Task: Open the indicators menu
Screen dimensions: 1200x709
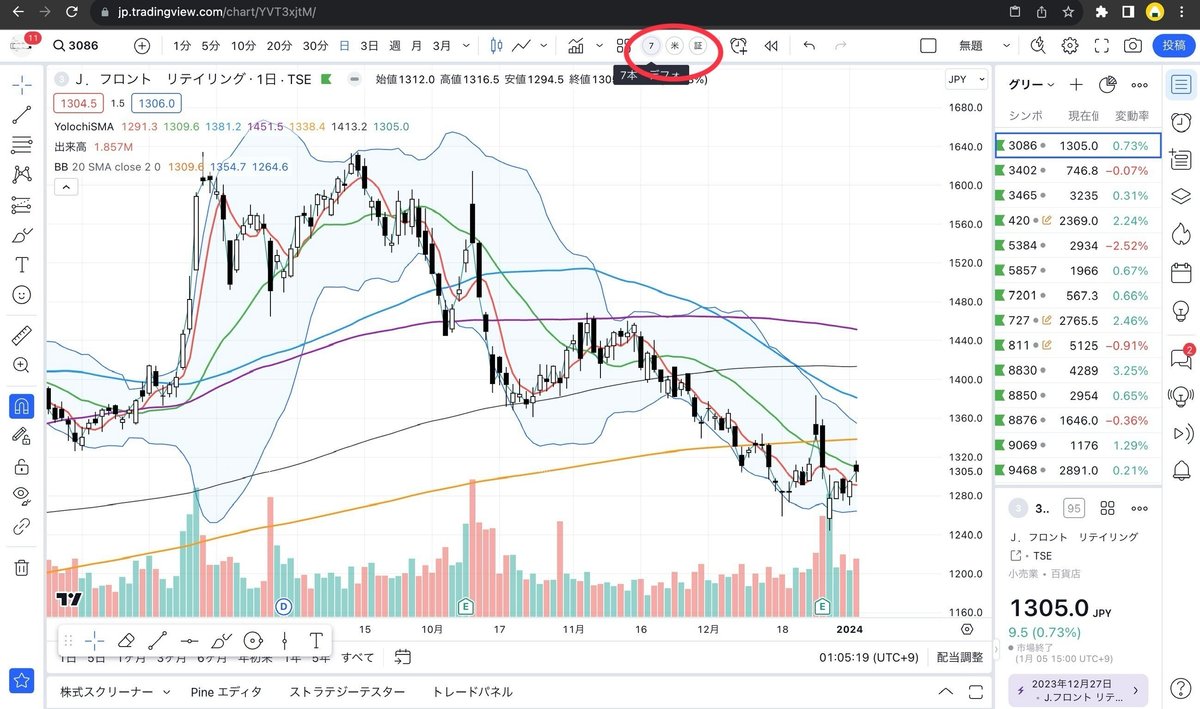Action: pos(576,46)
